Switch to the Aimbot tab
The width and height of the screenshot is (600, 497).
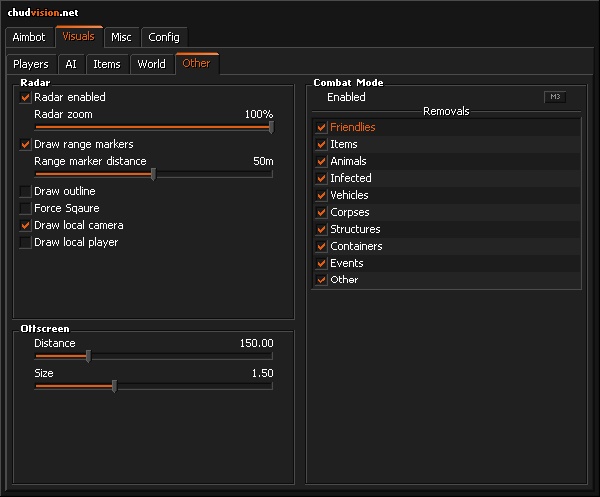29,37
